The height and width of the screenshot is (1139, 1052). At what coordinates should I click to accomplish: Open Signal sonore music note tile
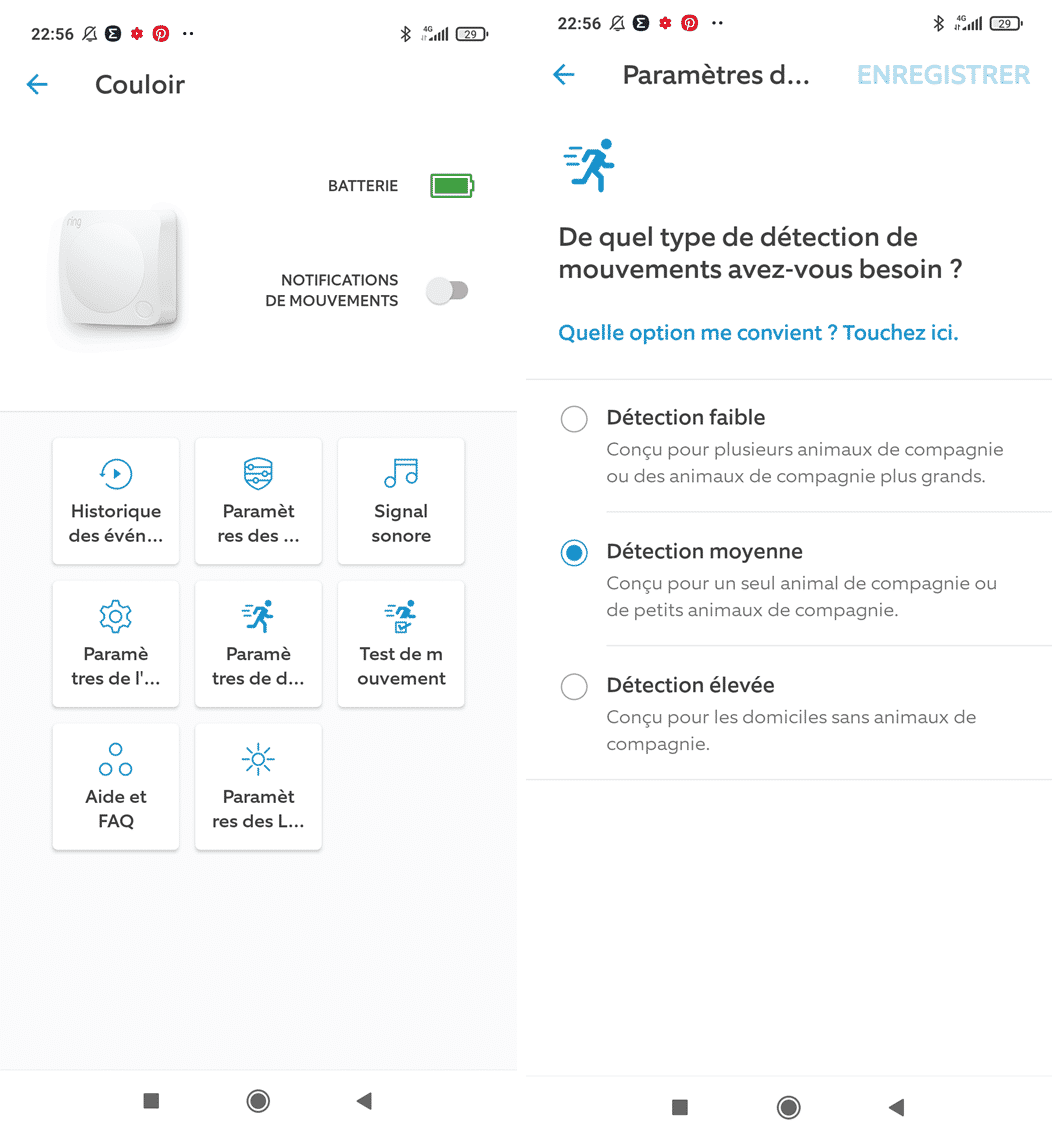(401, 501)
